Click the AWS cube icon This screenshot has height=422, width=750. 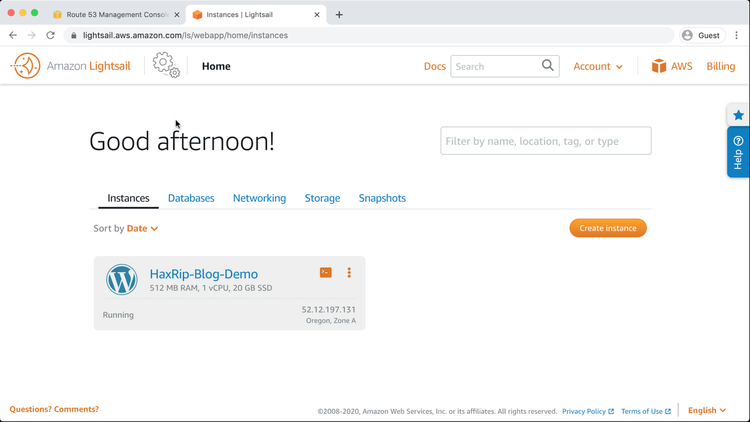(x=659, y=66)
